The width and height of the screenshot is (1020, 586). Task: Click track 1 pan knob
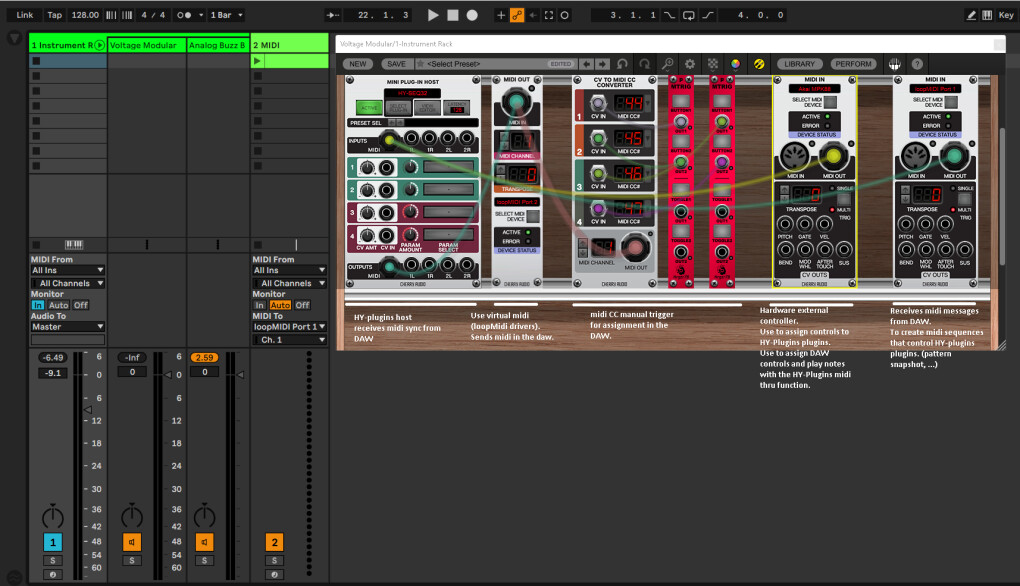coord(52,516)
